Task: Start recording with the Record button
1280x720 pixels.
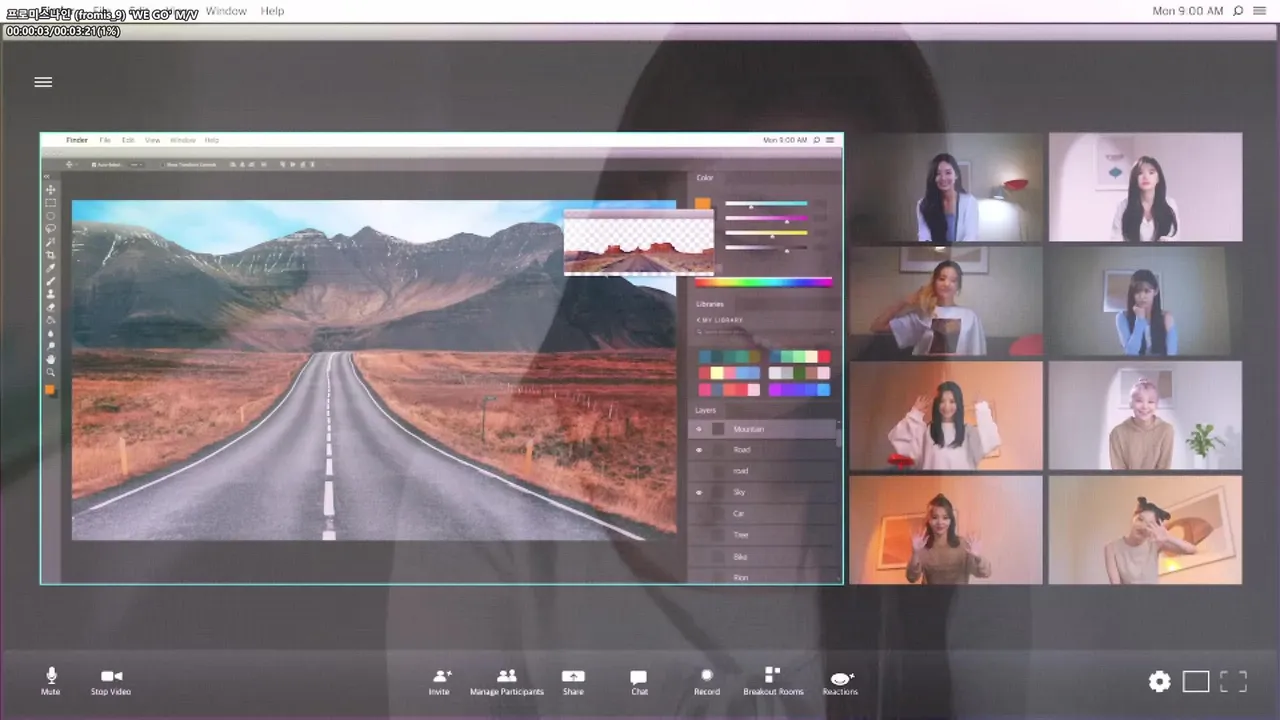Action: (707, 682)
